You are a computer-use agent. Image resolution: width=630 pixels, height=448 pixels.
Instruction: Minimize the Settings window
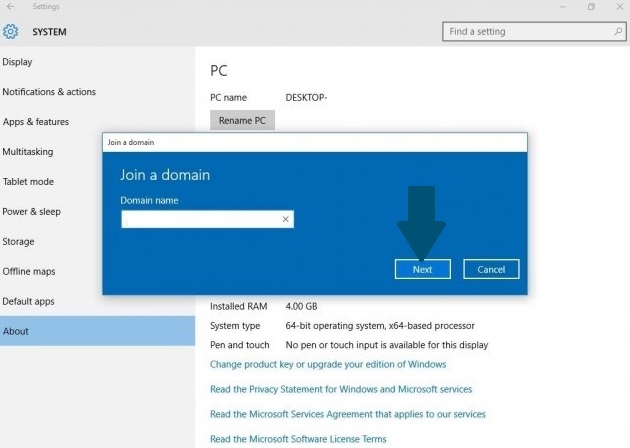coord(563,6)
